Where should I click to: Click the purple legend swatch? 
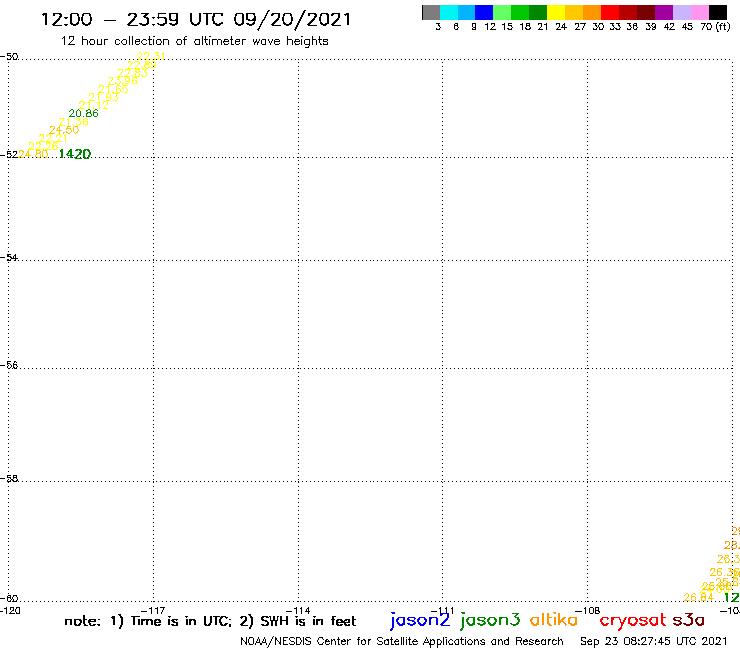coord(664,12)
